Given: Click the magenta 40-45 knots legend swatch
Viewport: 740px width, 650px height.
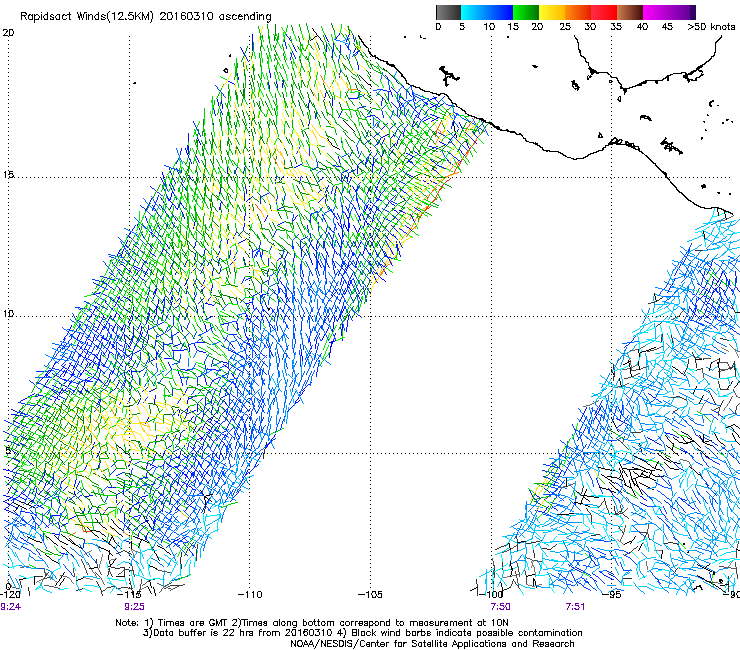Looking at the screenshot, I should click(x=656, y=12).
